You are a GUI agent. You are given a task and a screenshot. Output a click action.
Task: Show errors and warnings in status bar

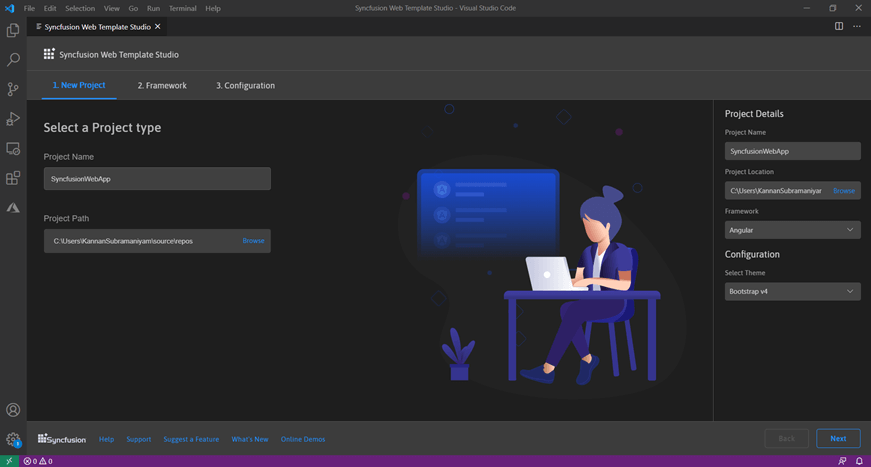[38, 461]
